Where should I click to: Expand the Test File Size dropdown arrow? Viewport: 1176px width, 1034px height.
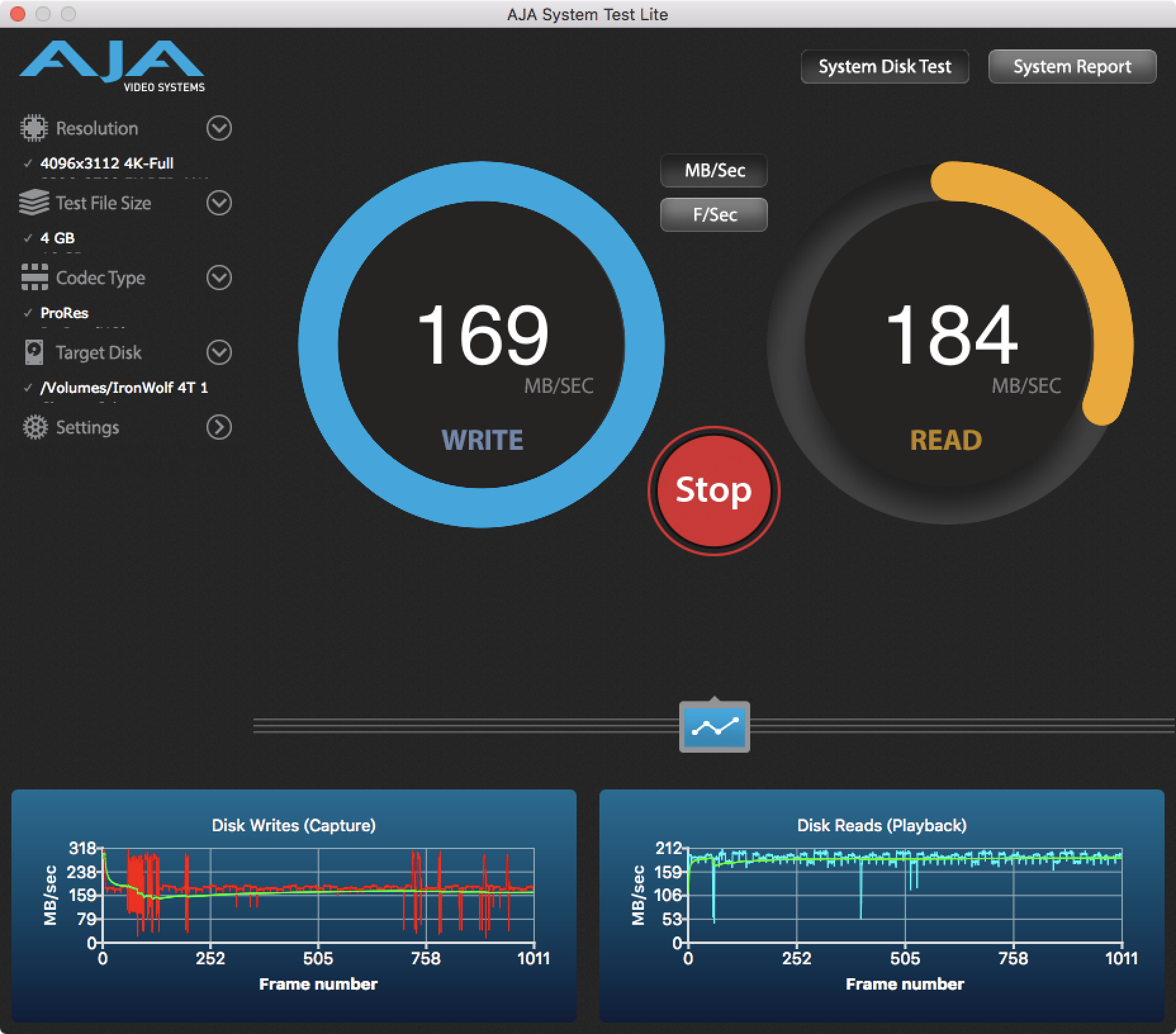219,203
